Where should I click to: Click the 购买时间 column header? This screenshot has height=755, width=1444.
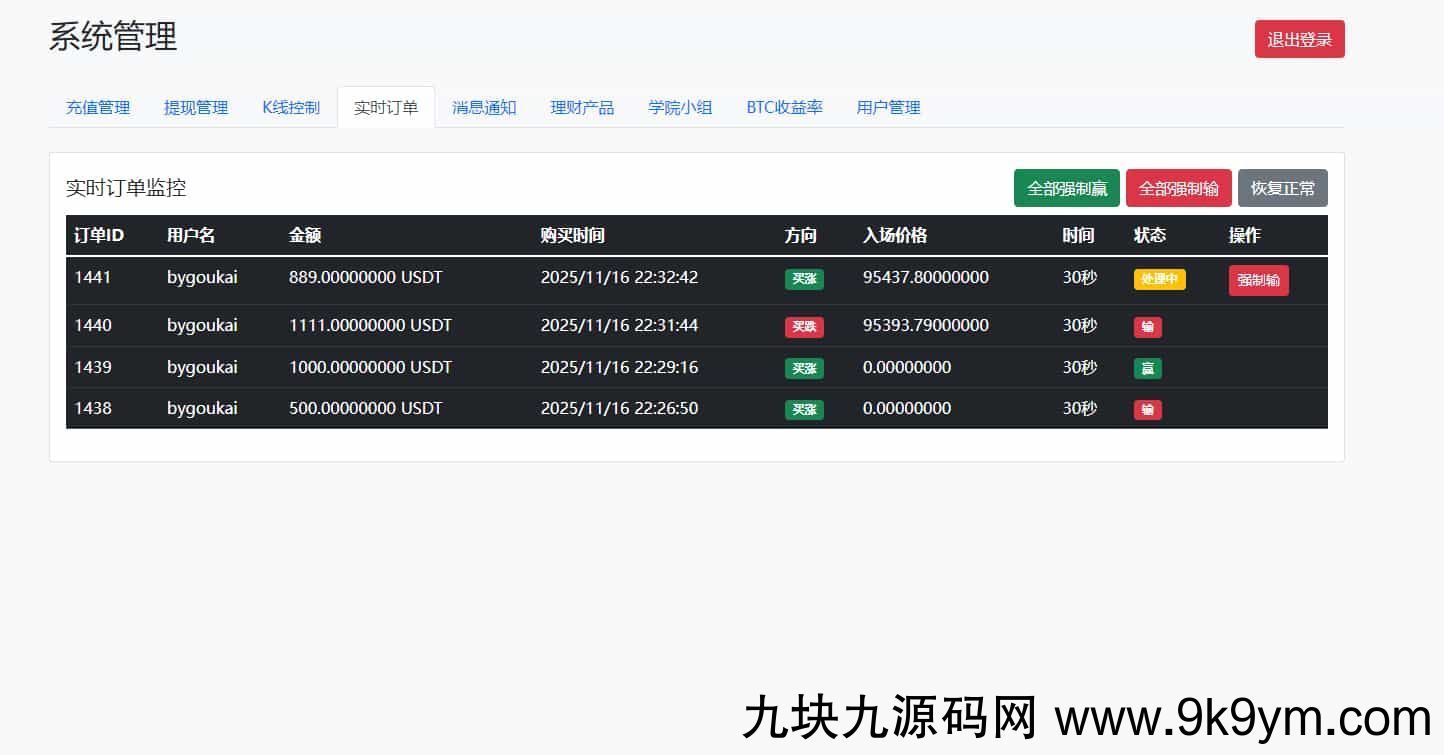[x=572, y=235]
